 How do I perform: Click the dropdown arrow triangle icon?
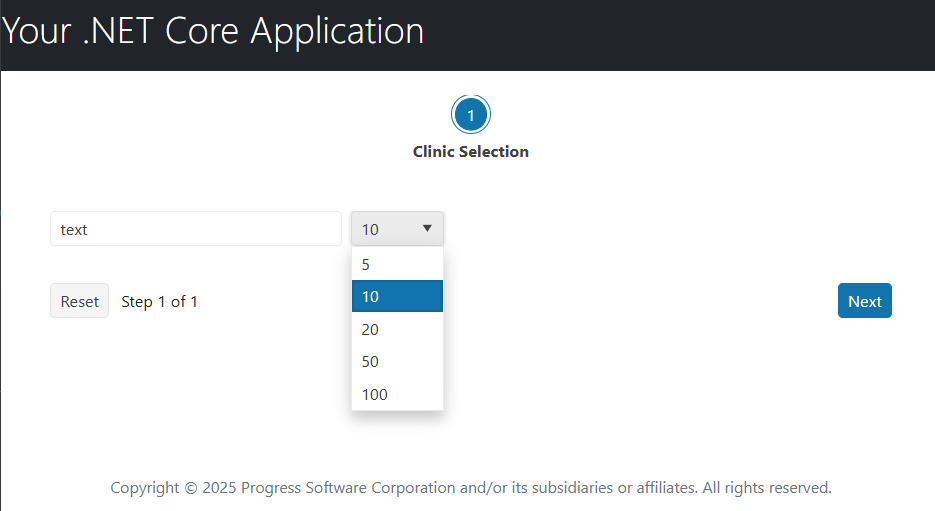tap(427, 229)
